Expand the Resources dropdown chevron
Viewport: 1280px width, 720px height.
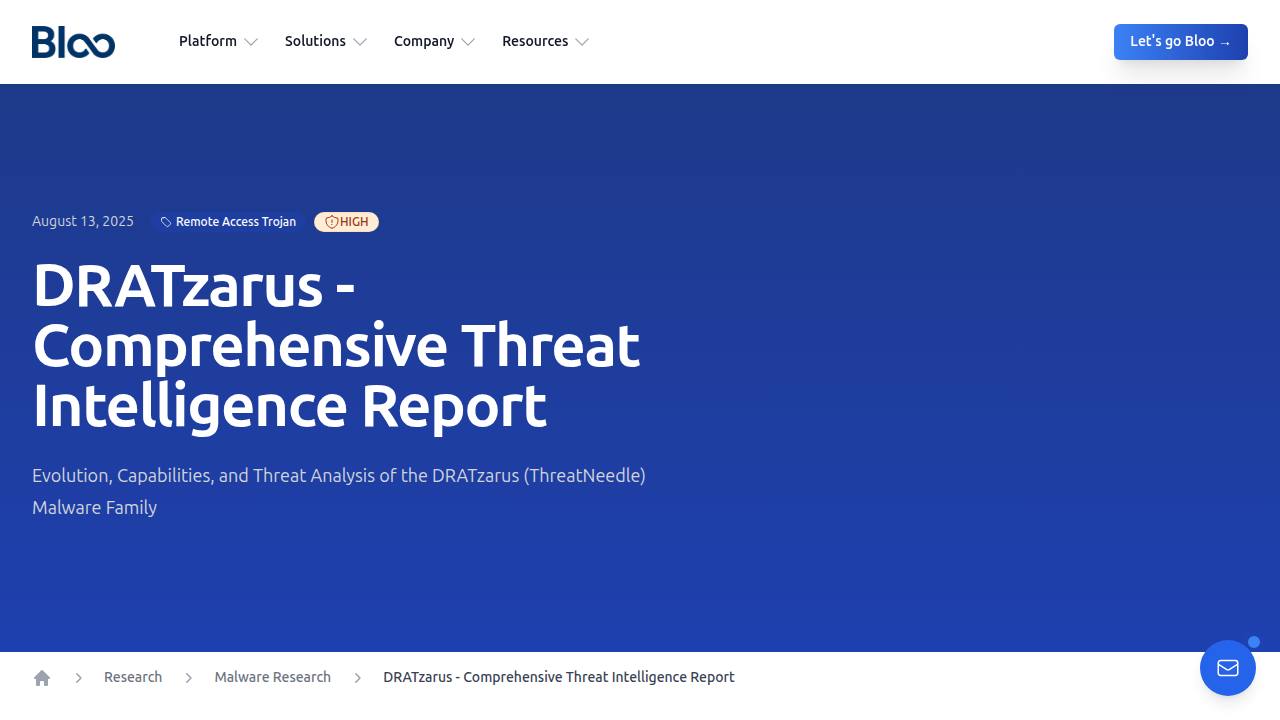tap(582, 42)
